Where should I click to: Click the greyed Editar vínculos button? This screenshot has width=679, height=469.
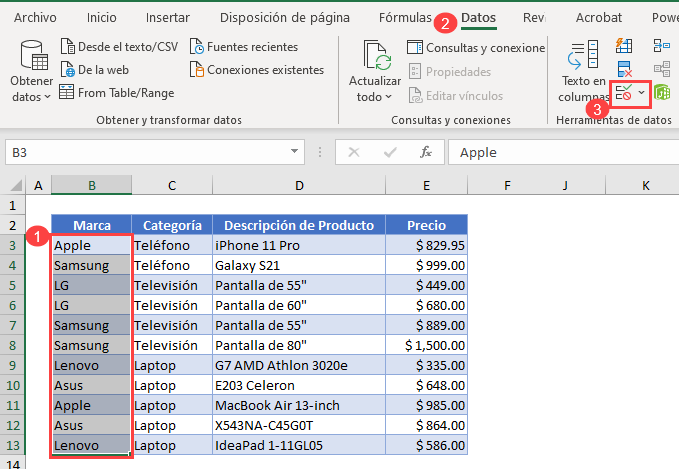click(x=456, y=95)
